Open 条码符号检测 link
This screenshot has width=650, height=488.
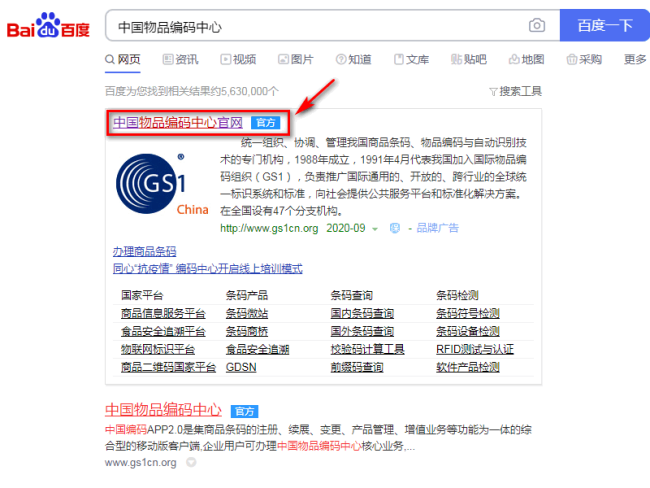click(x=468, y=313)
